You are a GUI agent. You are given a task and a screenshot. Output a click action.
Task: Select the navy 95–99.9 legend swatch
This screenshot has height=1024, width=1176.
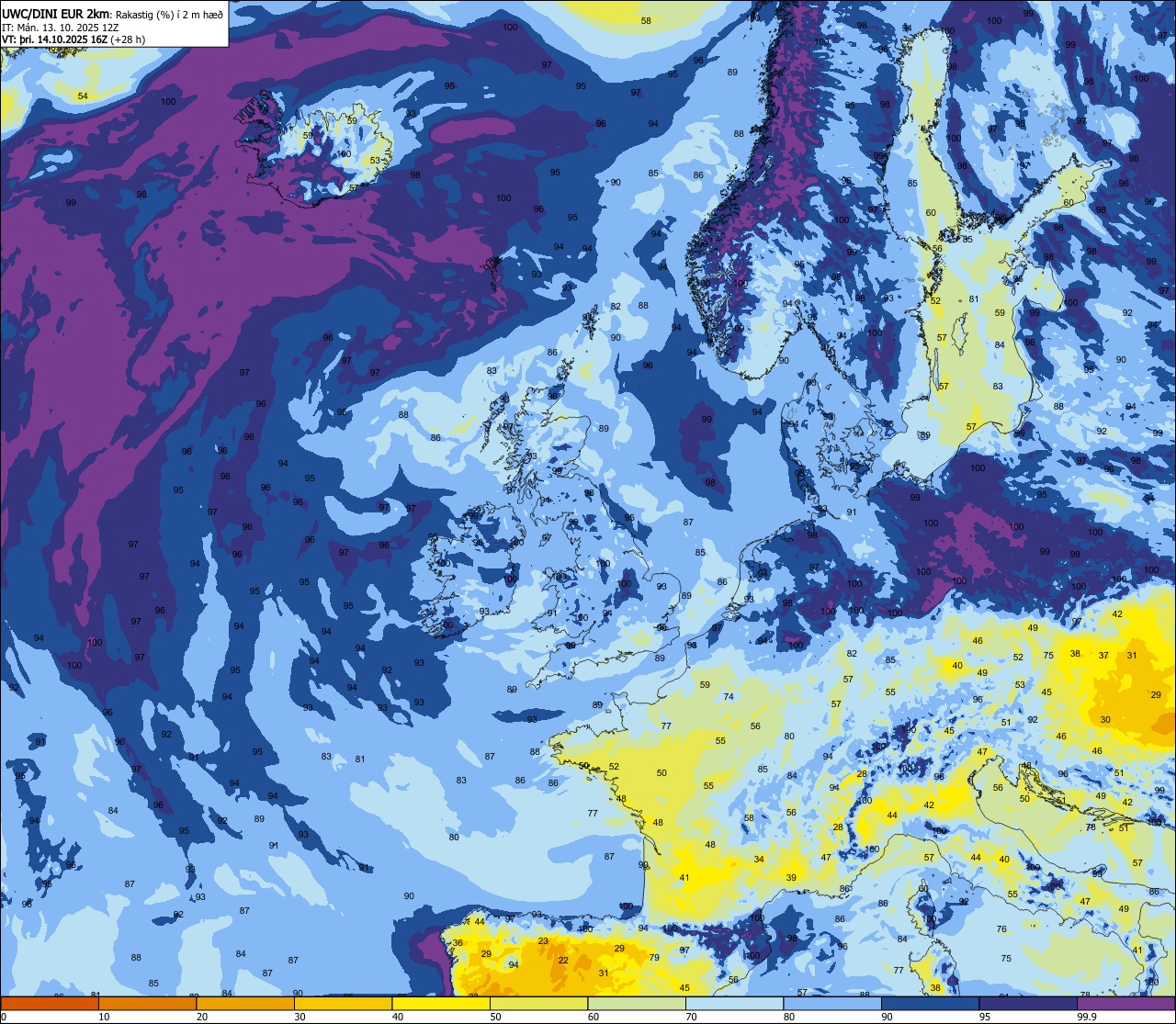[1028, 1003]
